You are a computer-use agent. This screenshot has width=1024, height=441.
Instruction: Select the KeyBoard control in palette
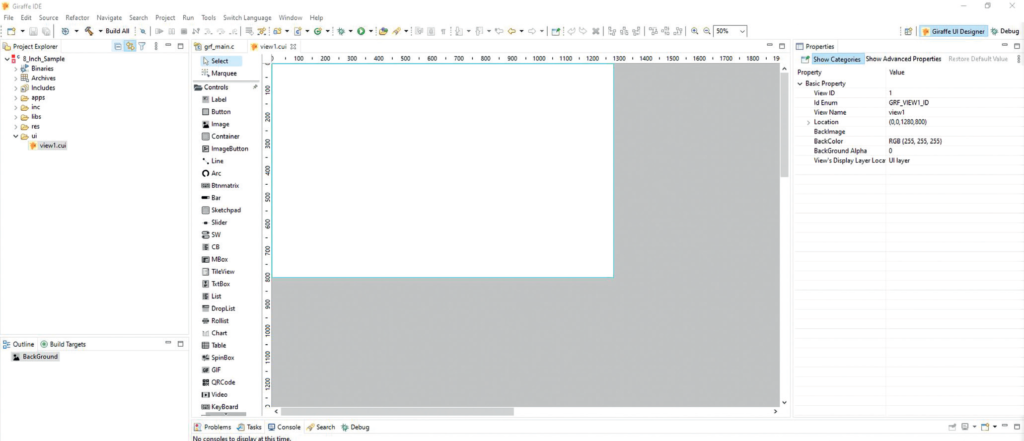tap(219, 406)
